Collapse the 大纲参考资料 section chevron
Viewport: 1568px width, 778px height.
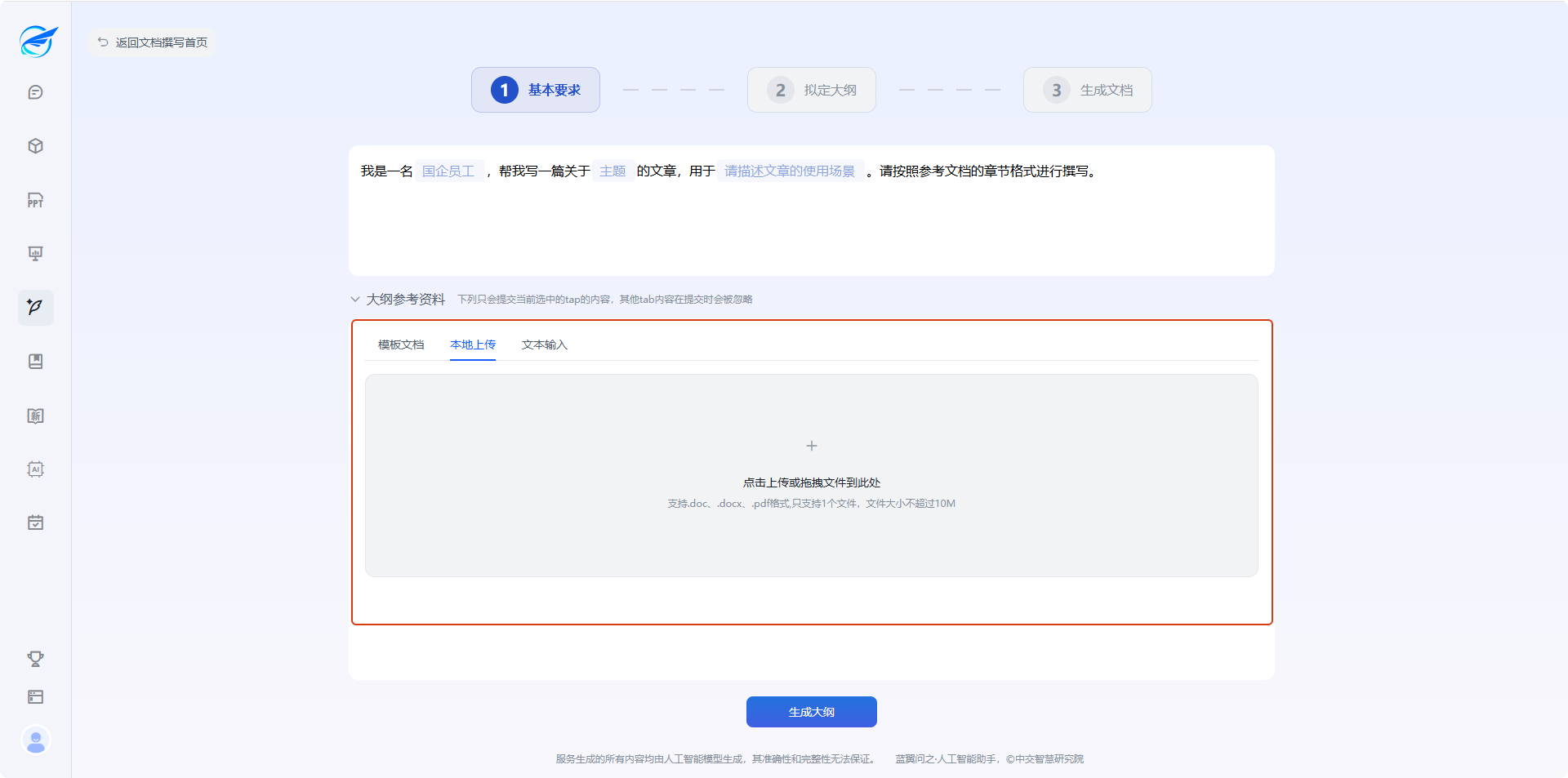pos(355,300)
